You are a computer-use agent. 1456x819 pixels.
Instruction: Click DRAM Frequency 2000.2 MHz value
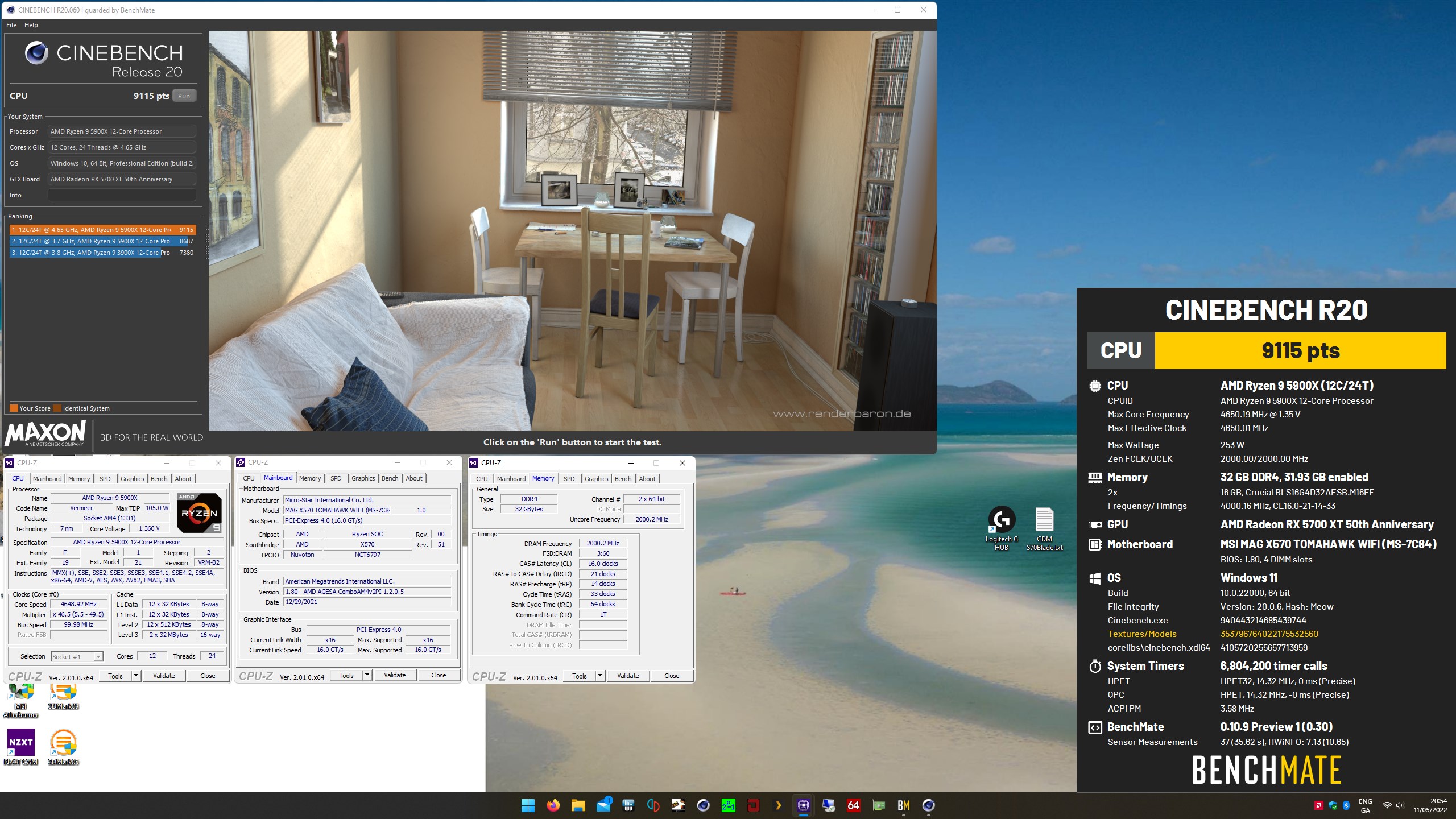(x=603, y=544)
